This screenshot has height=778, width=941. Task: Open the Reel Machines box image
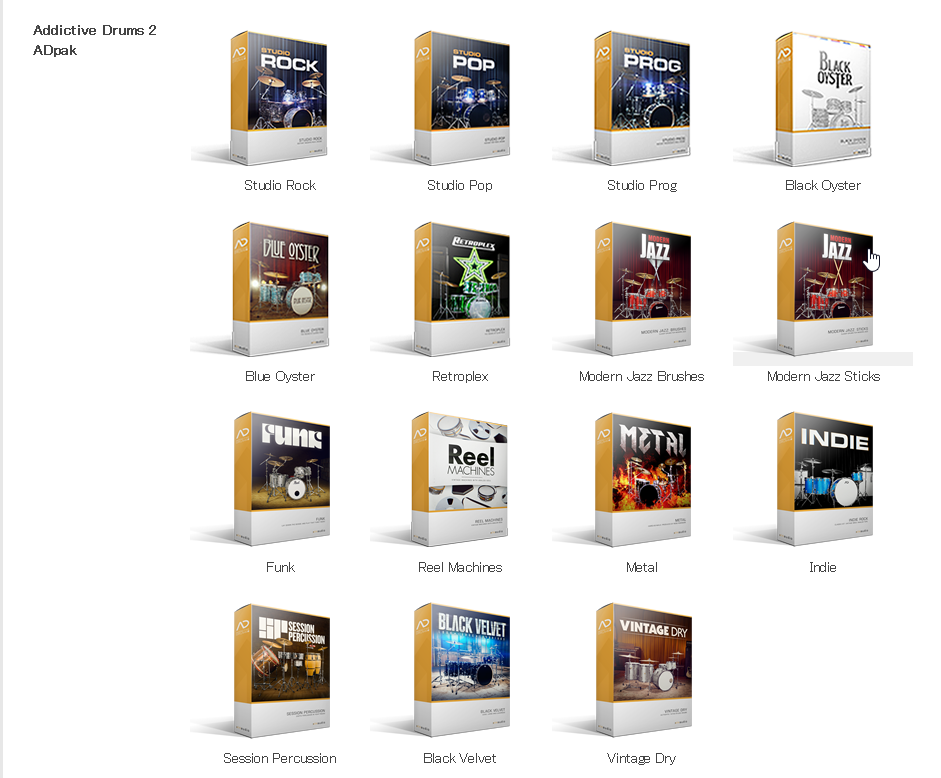(461, 479)
